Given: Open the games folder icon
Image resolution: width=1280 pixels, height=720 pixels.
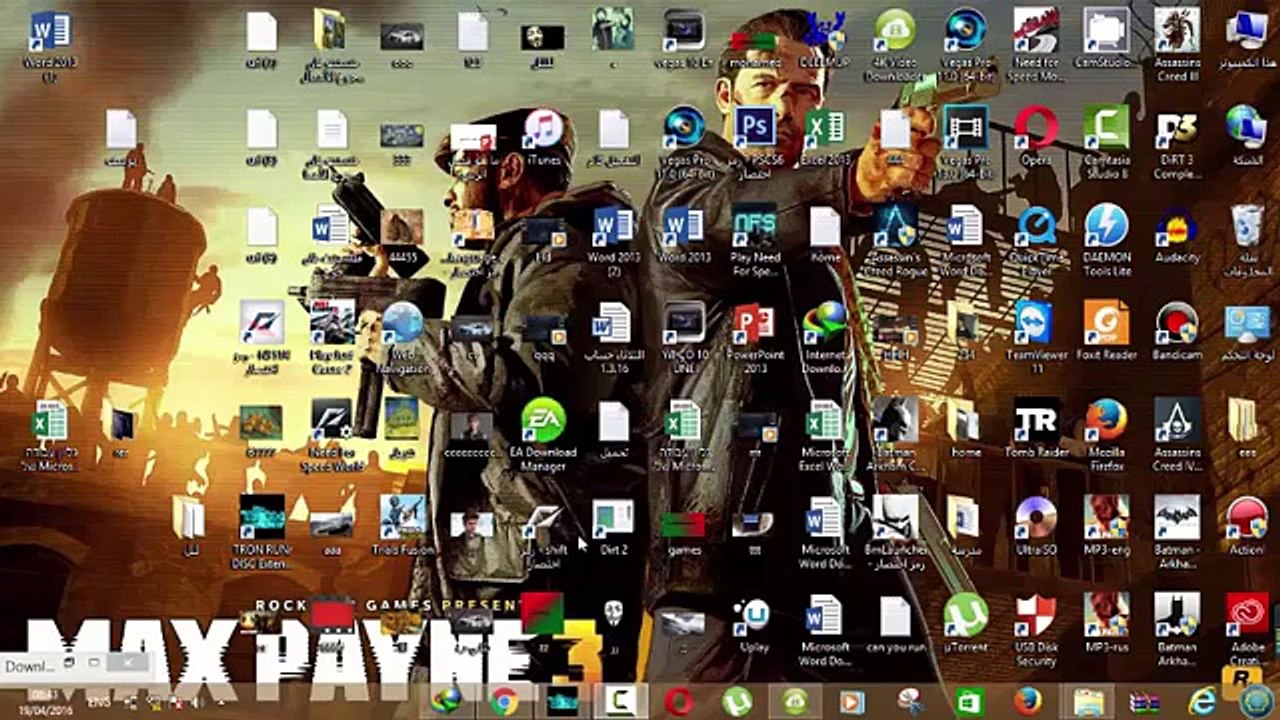Looking at the screenshot, I should [x=683, y=532].
